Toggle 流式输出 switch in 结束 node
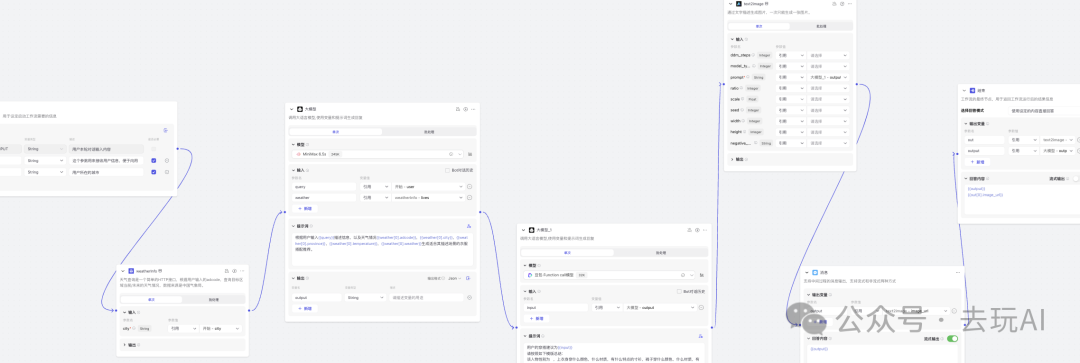The image size is (1080, 363). coord(1076,178)
